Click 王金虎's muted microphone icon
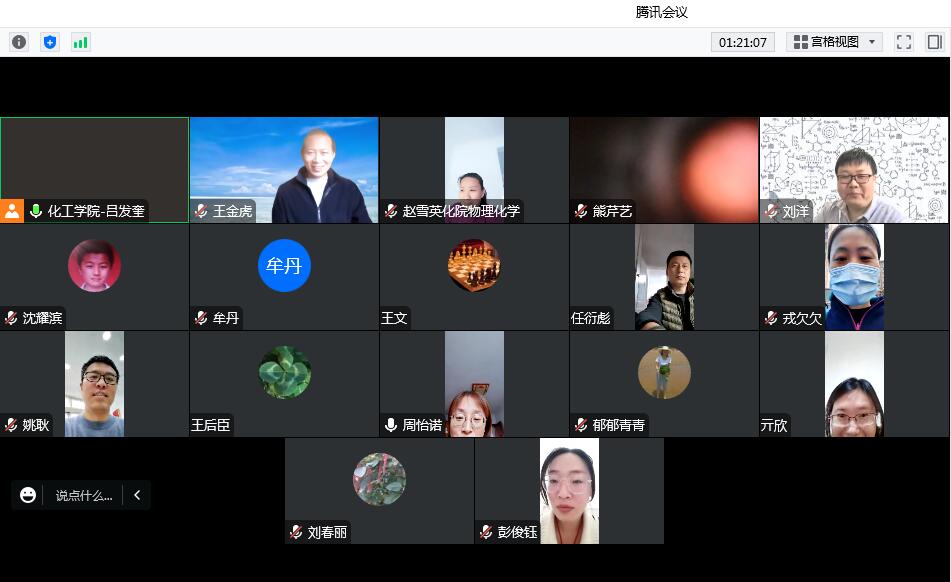This screenshot has width=951, height=582. (201, 211)
